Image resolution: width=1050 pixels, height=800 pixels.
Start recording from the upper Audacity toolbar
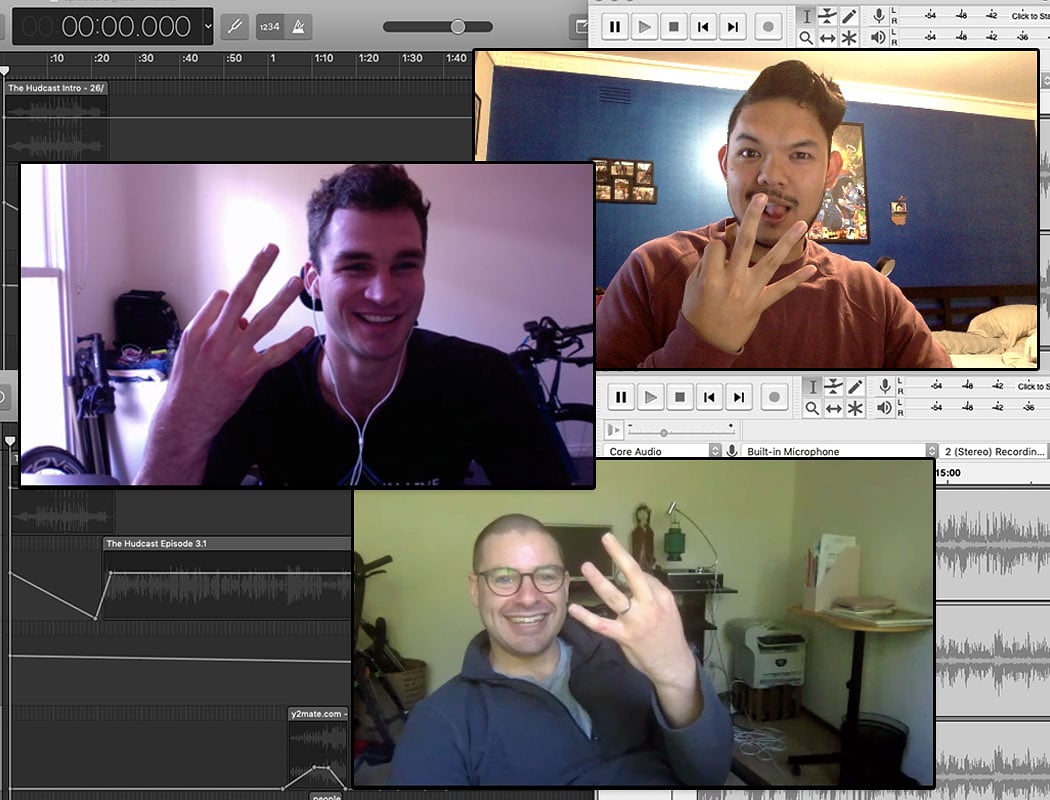768,27
